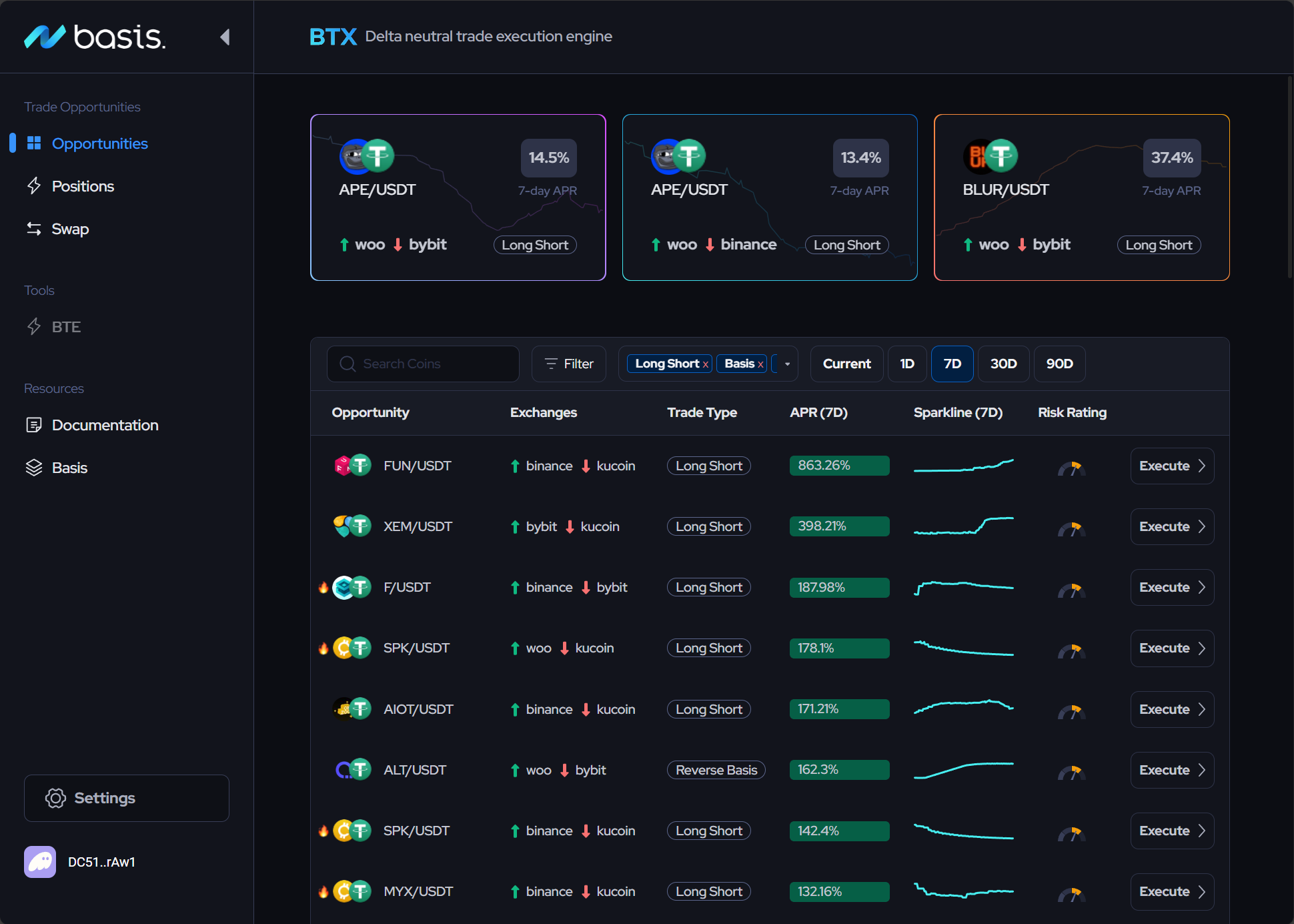1294x924 pixels.
Task: Click the Search Coins field
Action: pos(423,364)
